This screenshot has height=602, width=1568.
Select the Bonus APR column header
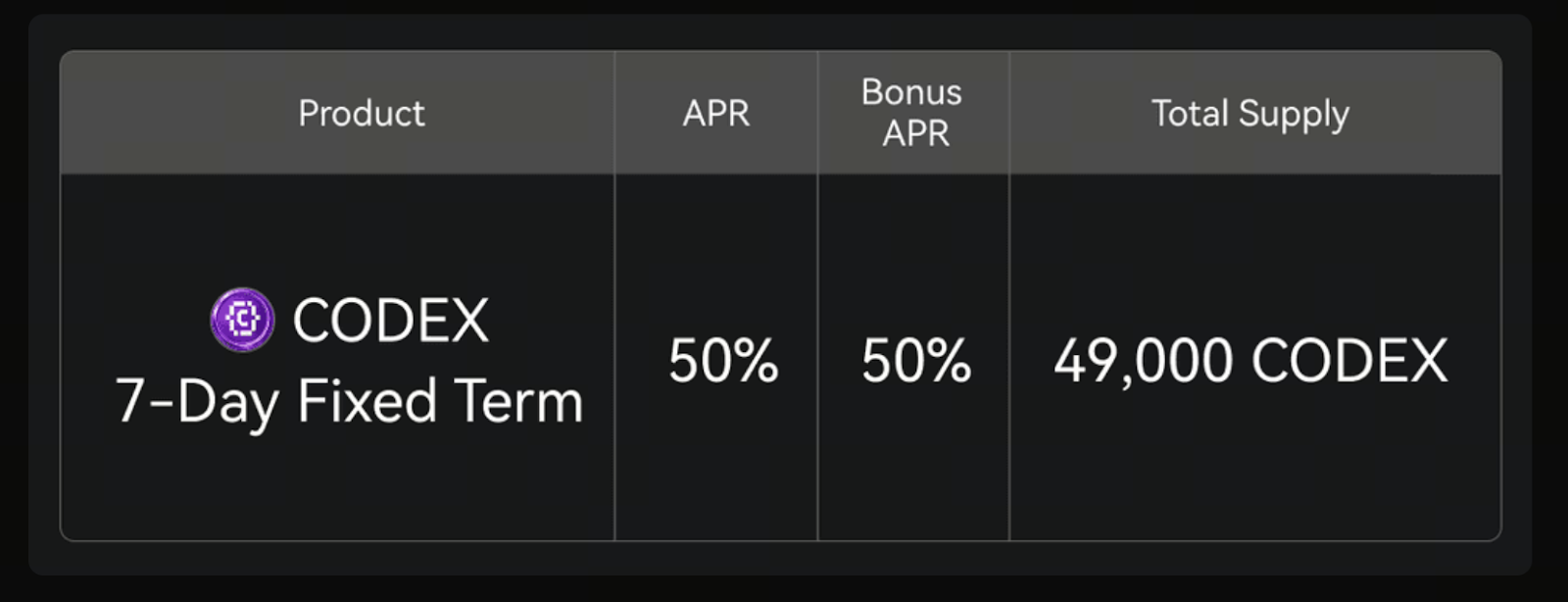912,113
